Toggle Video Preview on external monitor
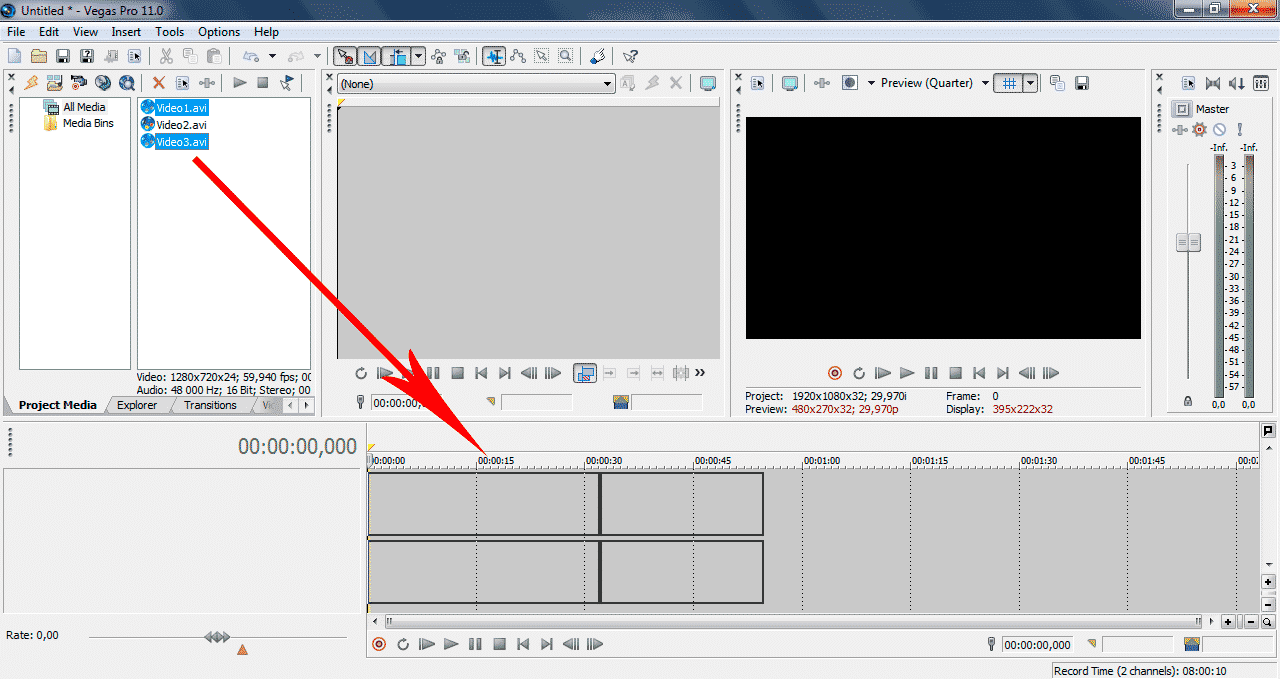Viewport: 1280px width, 679px height. (x=790, y=83)
